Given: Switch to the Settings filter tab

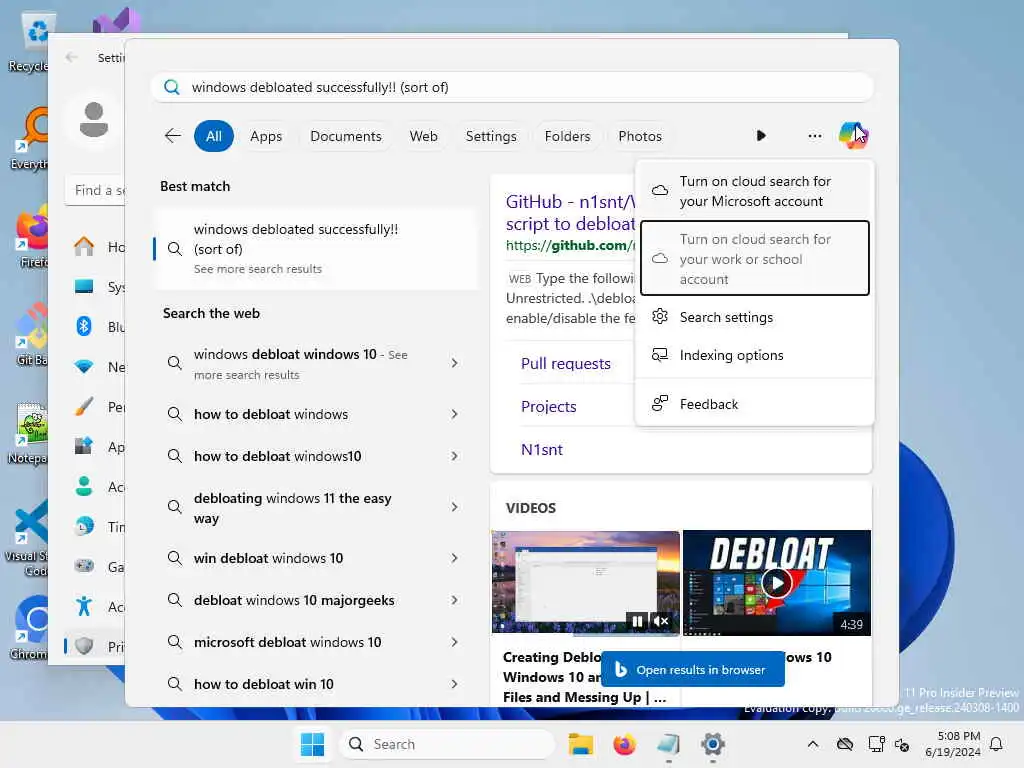Looking at the screenshot, I should click(x=491, y=136).
